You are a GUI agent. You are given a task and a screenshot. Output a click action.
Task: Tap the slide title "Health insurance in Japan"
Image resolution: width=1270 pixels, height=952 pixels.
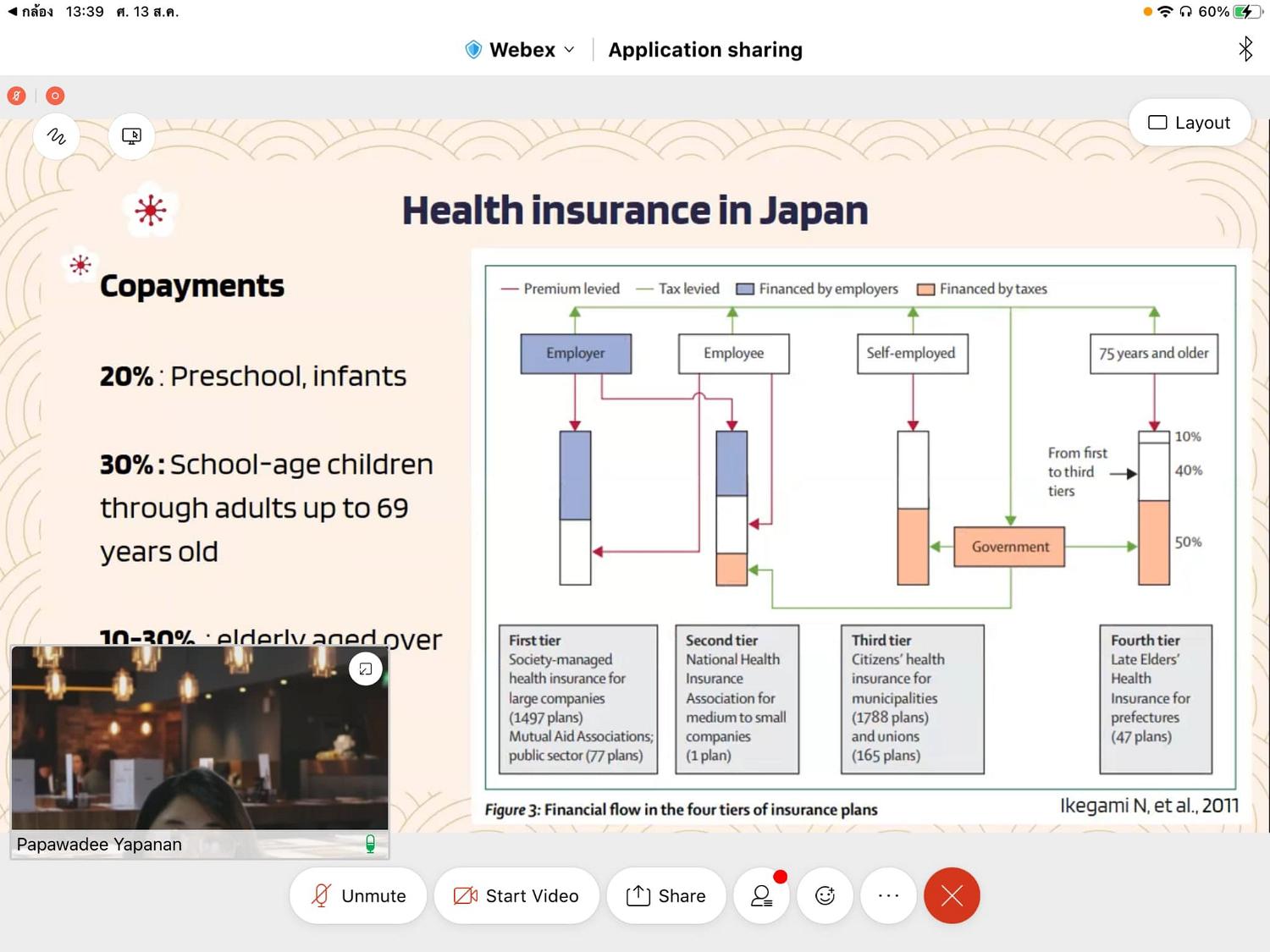tap(635, 211)
